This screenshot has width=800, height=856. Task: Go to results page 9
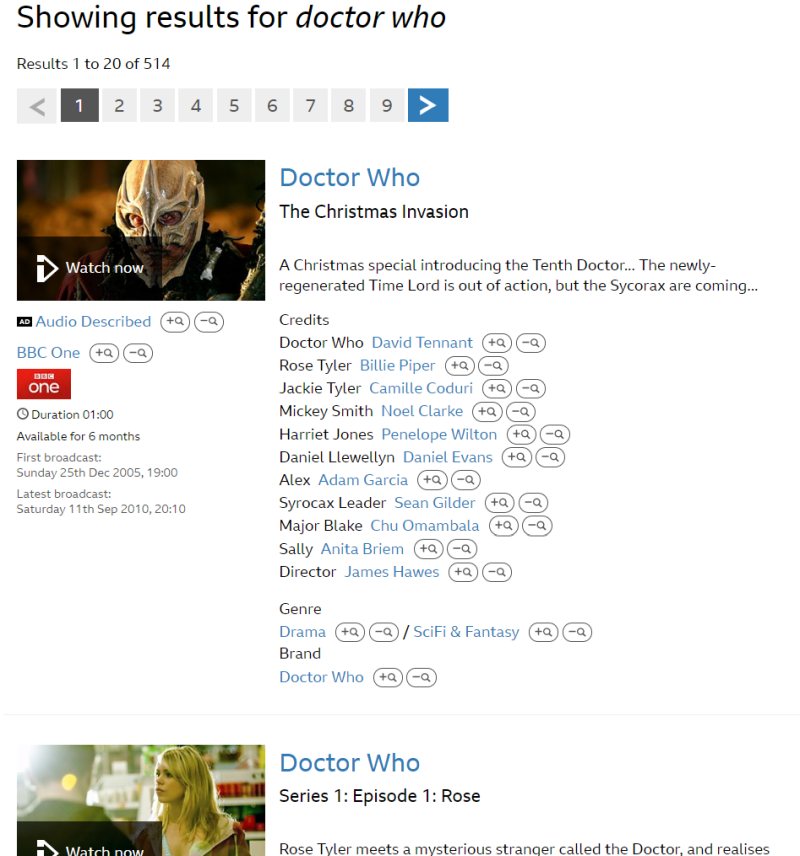coord(387,105)
